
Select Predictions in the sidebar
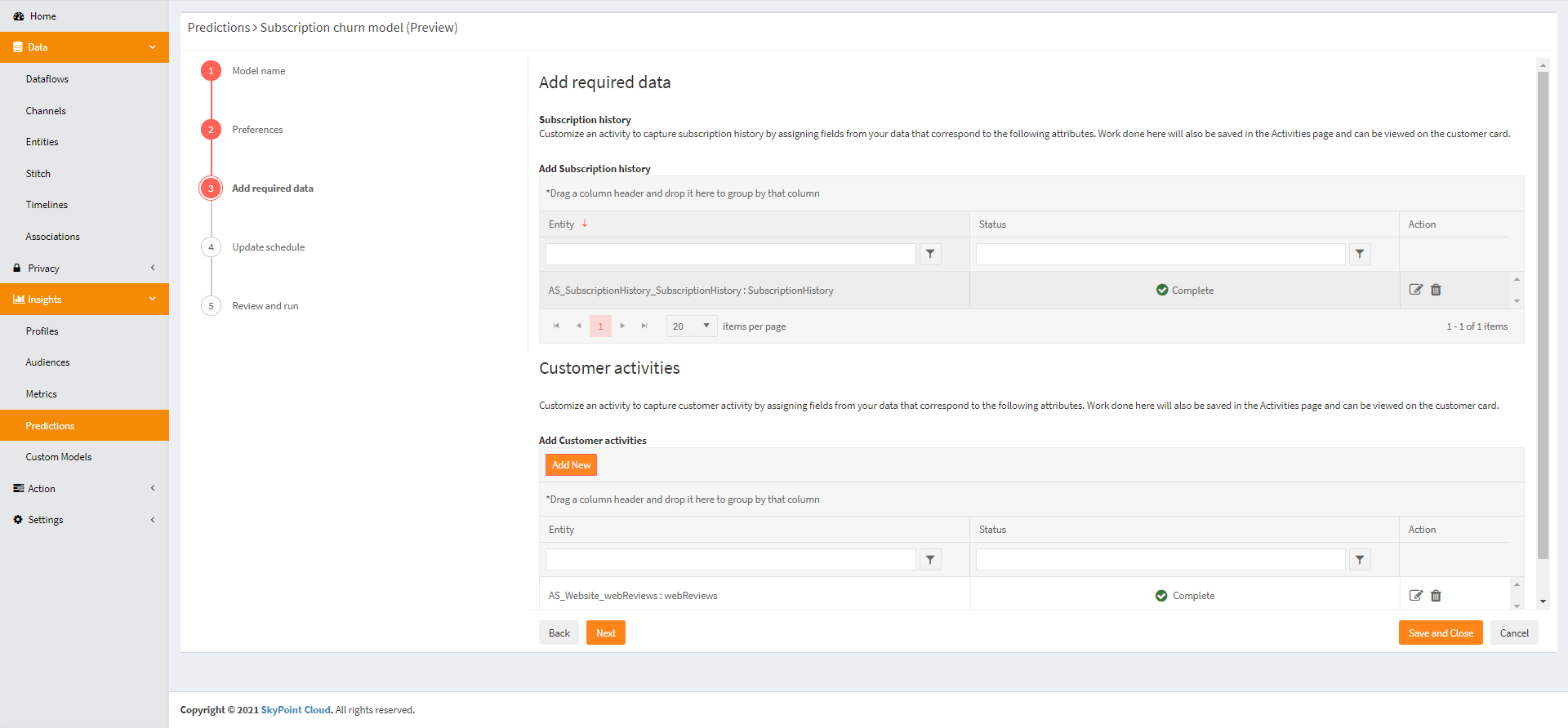[85, 426]
